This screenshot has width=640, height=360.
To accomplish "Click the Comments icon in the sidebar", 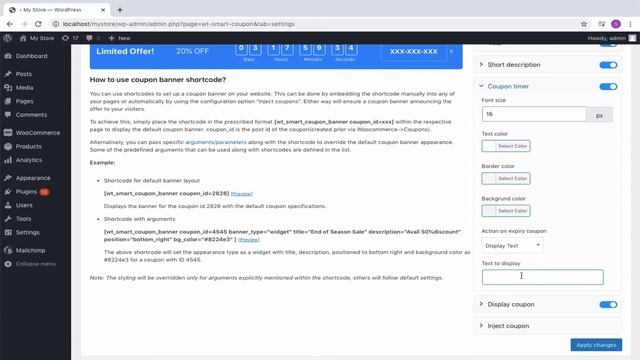I will pyautogui.click(x=8, y=115).
